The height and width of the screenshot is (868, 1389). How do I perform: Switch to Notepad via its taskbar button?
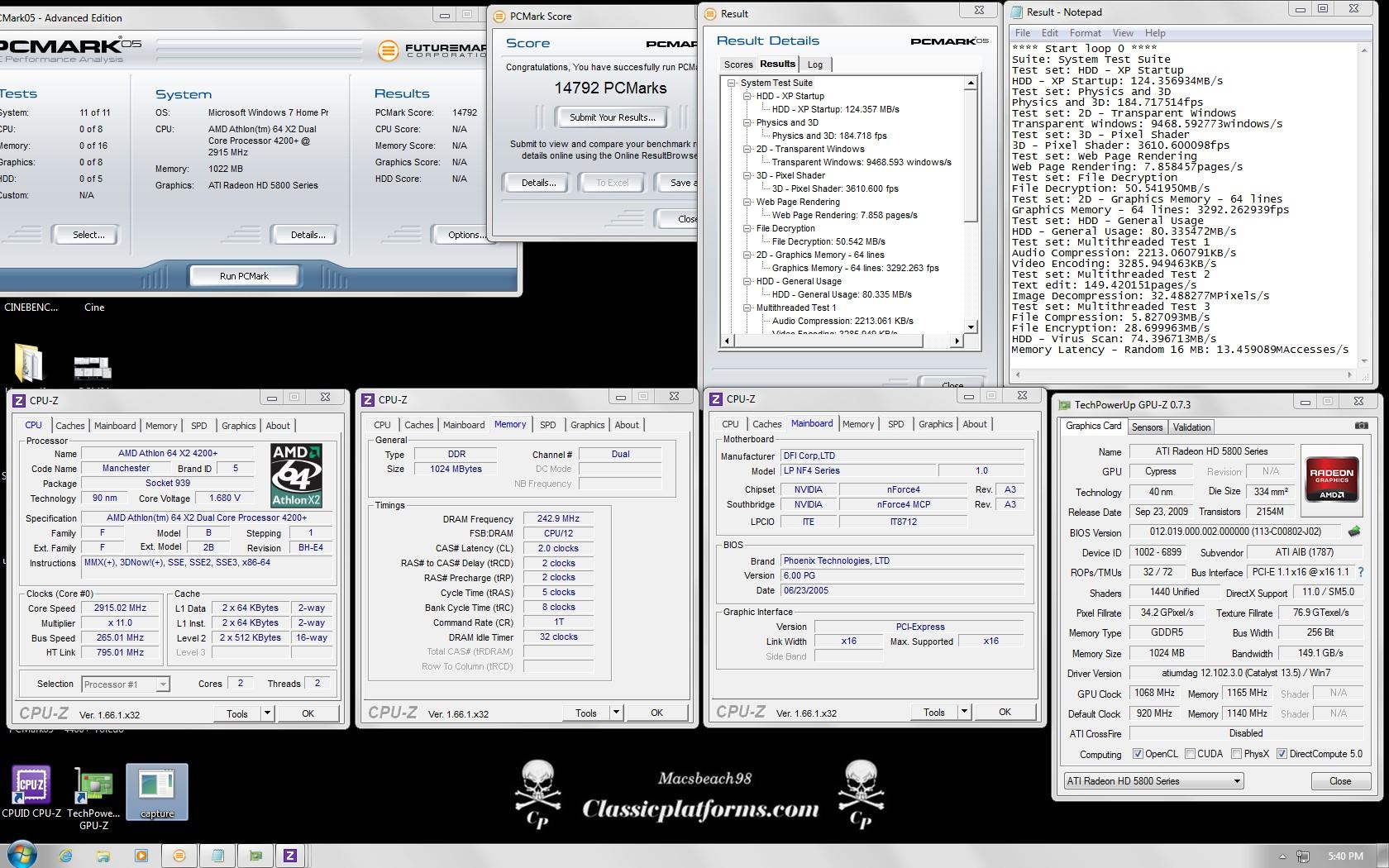coord(217,856)
